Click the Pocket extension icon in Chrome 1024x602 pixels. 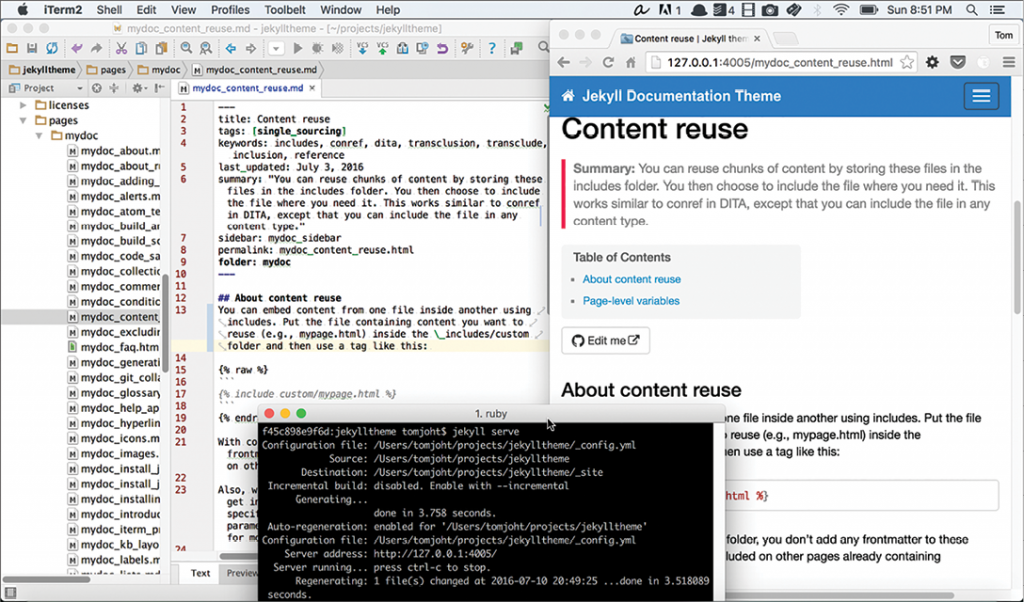pyautogui.click(x=957, y=63)
